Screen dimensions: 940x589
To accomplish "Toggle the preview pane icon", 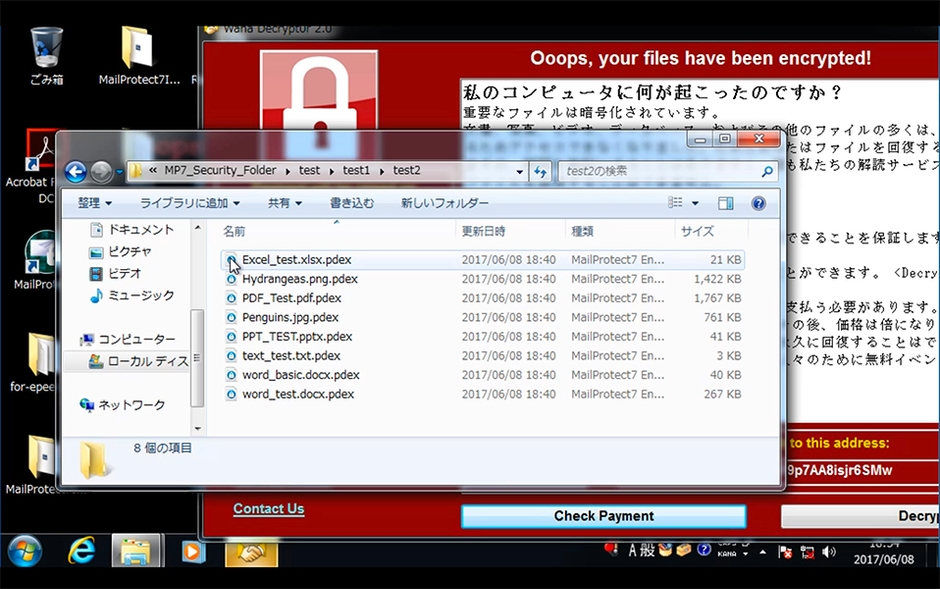I will [726, 203].
